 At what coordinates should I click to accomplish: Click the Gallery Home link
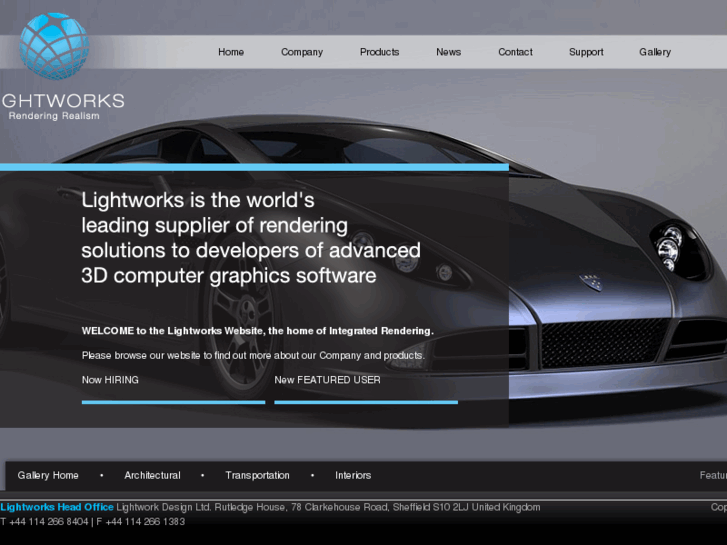(x=48, y=475)
